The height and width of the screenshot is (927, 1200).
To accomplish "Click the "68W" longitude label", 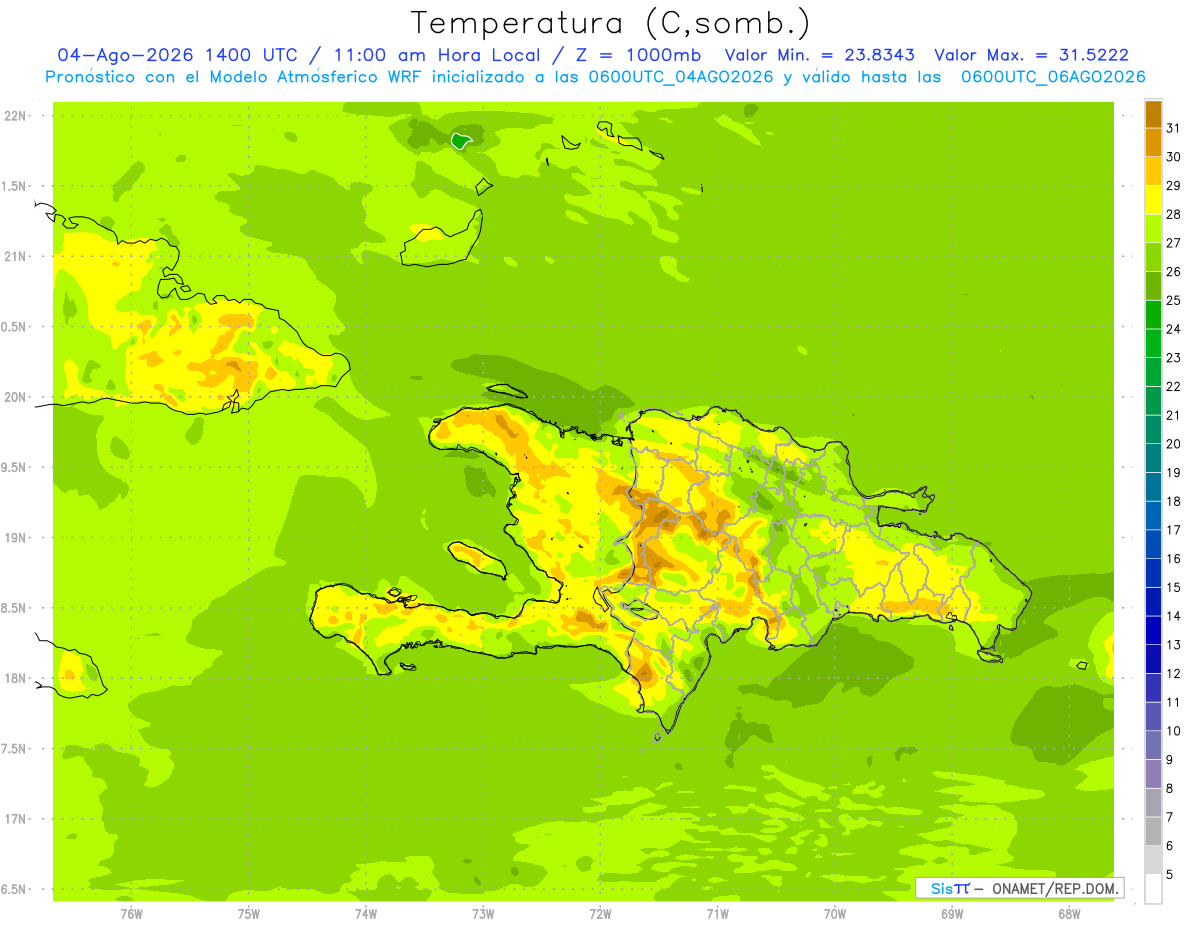I will coord(1069,913).
